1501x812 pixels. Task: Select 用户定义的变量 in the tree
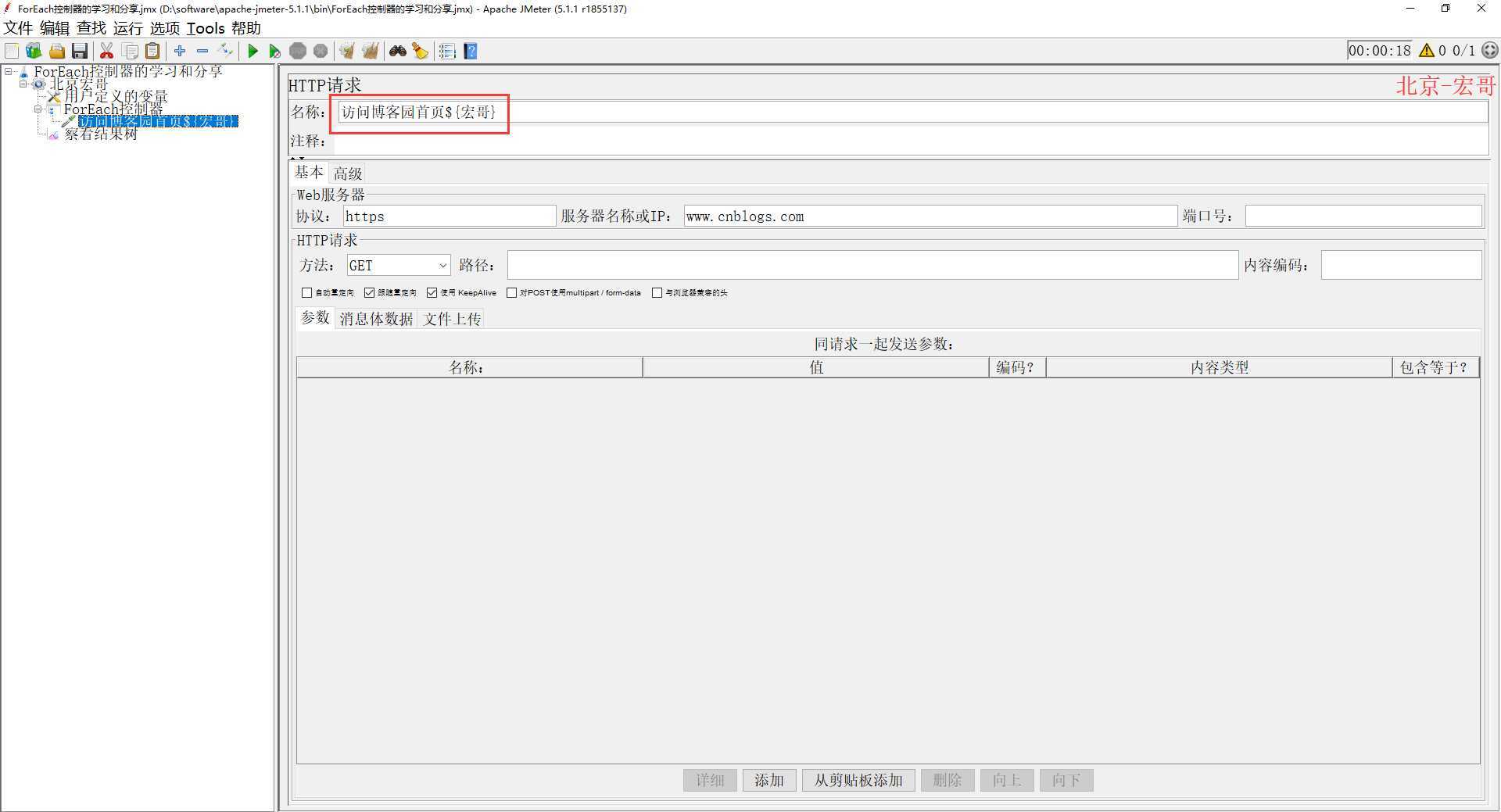(x=116, y=96)
